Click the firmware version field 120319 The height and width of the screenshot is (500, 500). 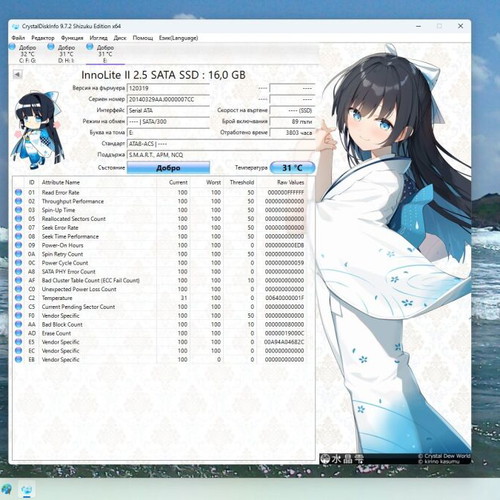[168, 88]
